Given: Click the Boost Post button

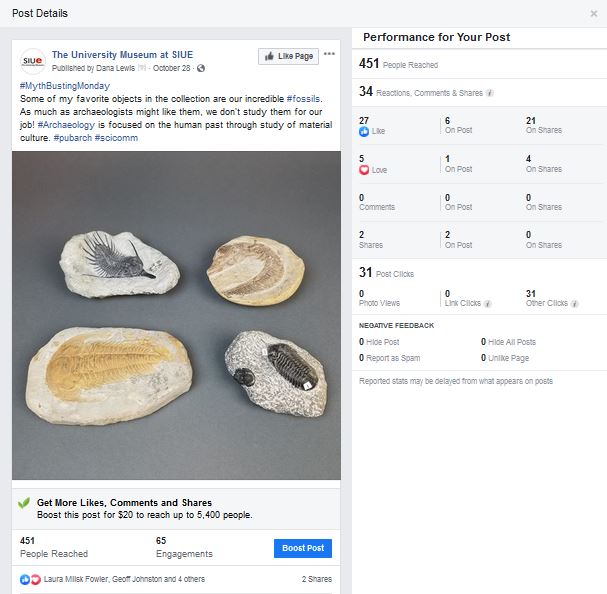Looking at the screenshot, I should pyautogui.click(x=302, y=548).
